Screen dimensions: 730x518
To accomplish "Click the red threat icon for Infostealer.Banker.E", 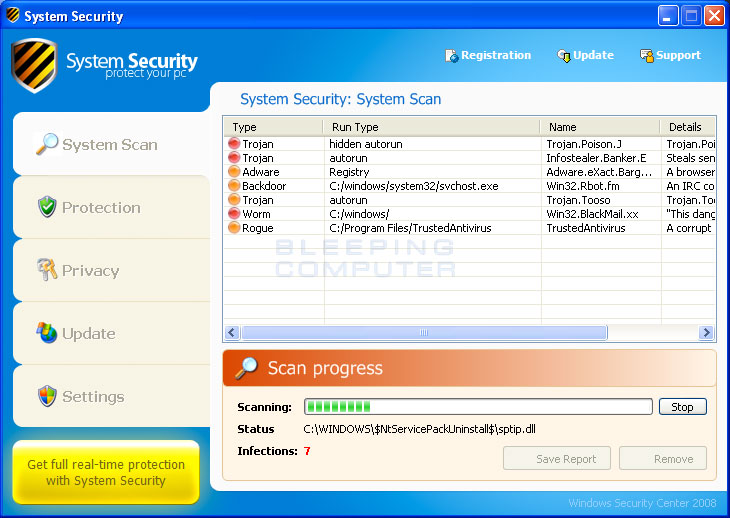I will [234, 157].
